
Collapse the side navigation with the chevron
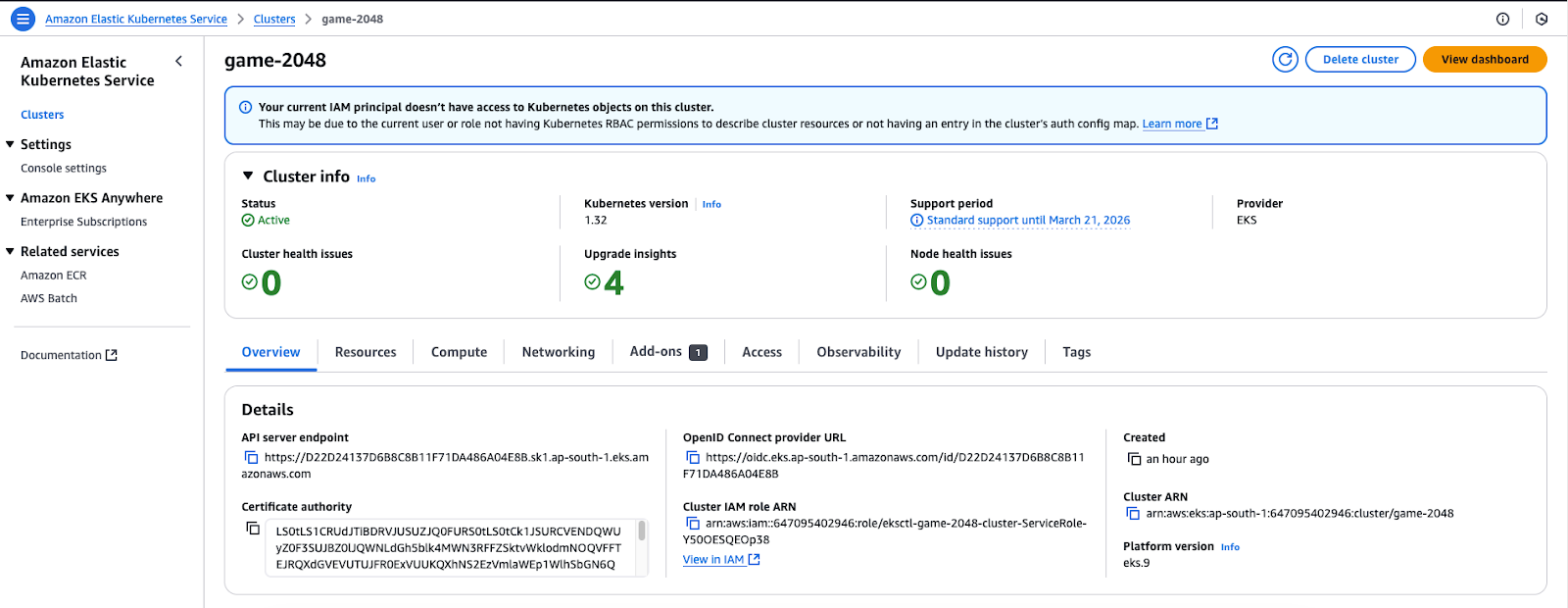(x=178, y=61)
